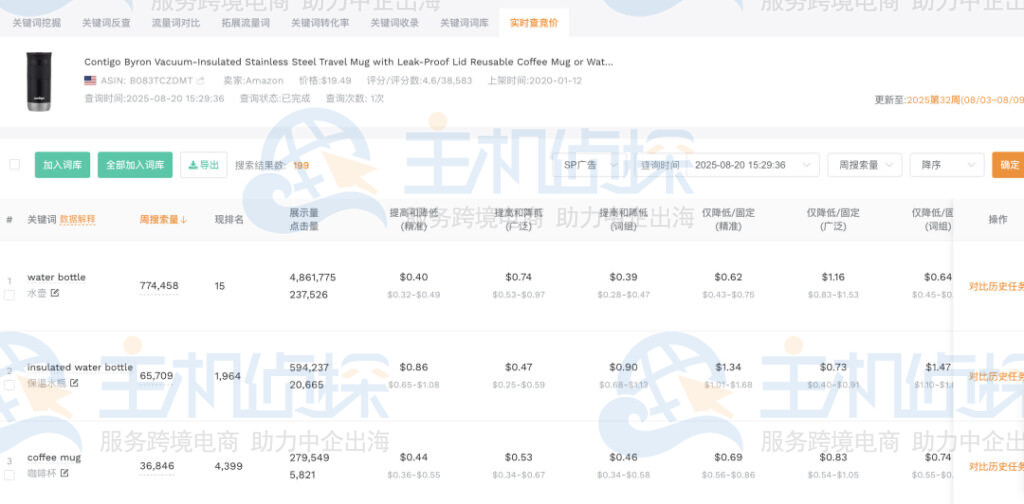Sort by 周搜索量 column header
The image size is (1024, 504).
coord(163,220)
